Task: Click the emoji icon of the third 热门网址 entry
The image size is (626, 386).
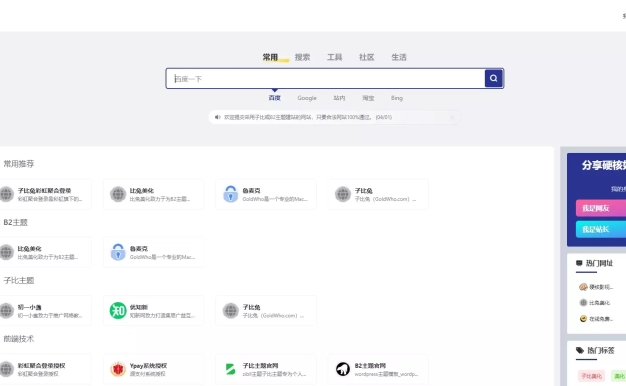Action: (x=583, y=319)
